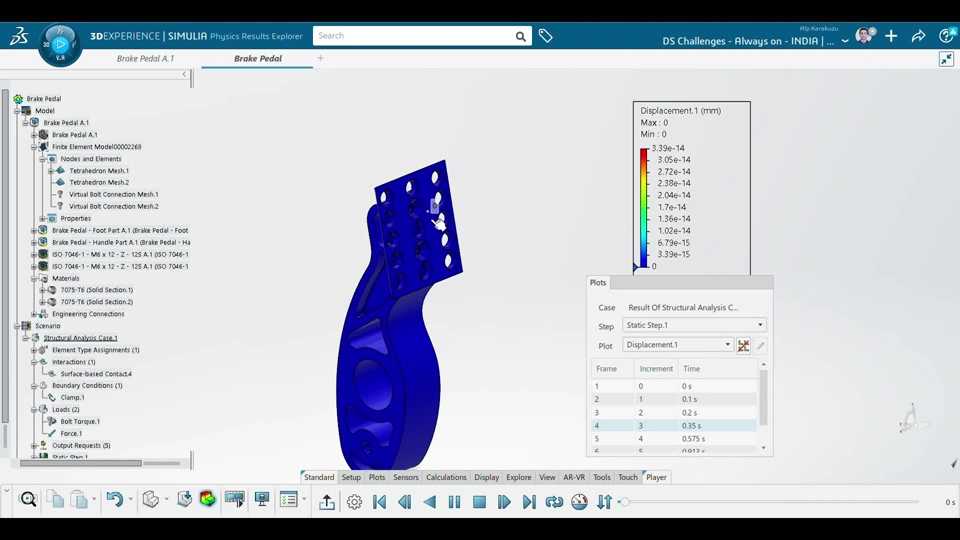Click the plus Add icon in header
This screenshot has width=960, height=540.
(x=891, y=36)
